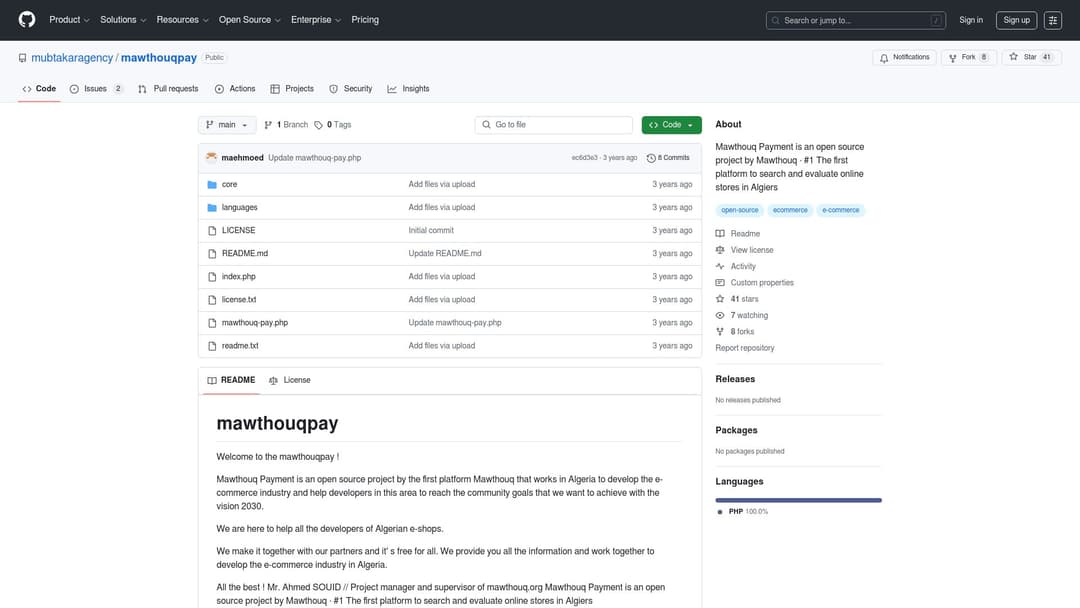Viewport: 1080px width, 608px height.
Task: Click the scale icon beside View license
Action: click(x=720, y=250)
